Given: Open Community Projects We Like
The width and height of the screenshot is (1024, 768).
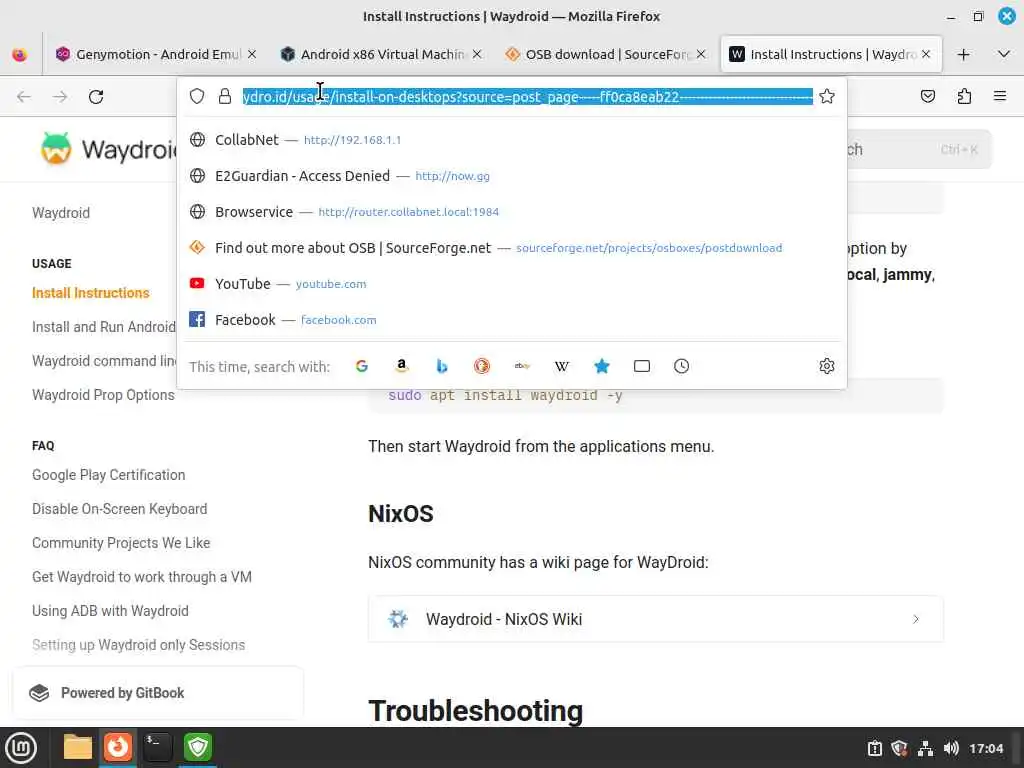Looking at the screenshot, I should click(x=121, y=543).
